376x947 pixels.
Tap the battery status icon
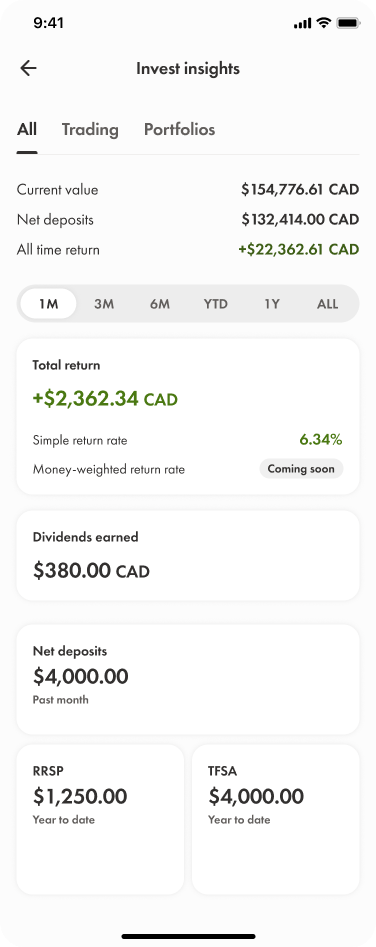(349, 23)
